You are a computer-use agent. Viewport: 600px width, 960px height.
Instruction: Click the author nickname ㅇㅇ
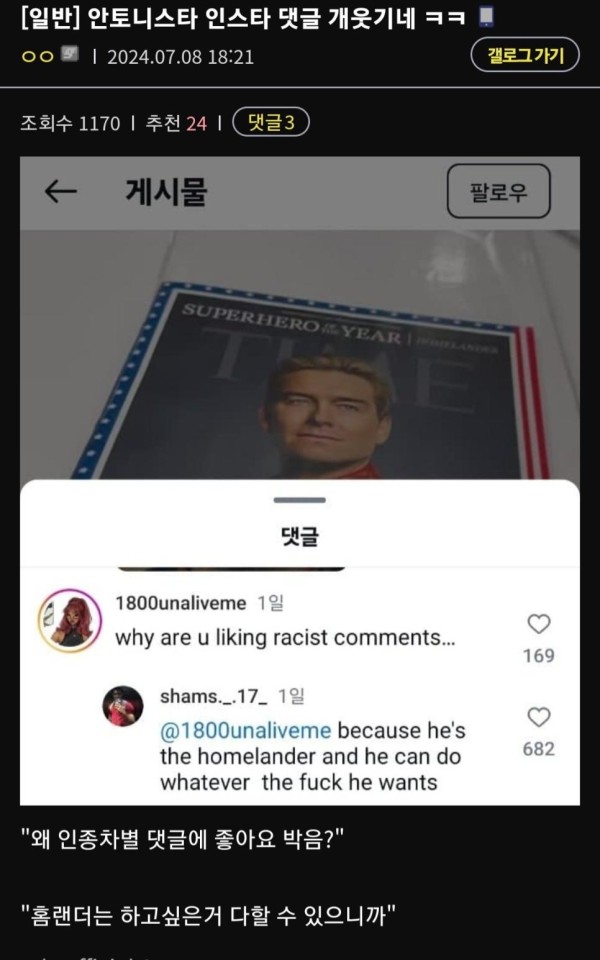(x=37, y=56)
